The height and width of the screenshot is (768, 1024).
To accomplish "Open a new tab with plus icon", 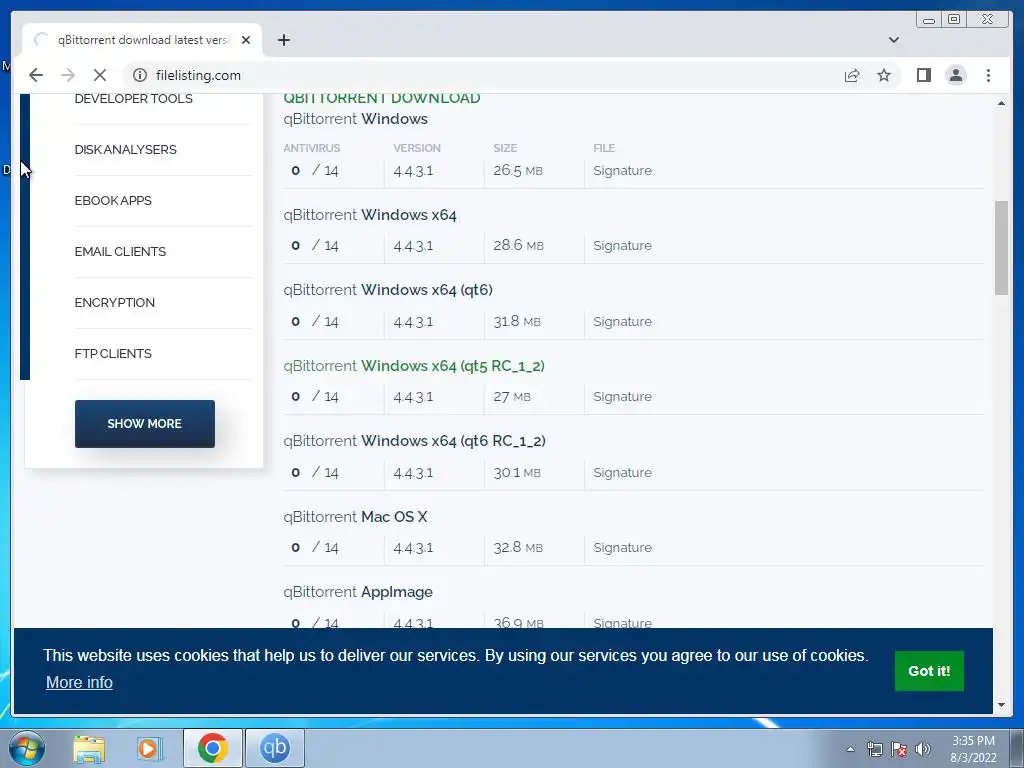I will pos(283,40).
